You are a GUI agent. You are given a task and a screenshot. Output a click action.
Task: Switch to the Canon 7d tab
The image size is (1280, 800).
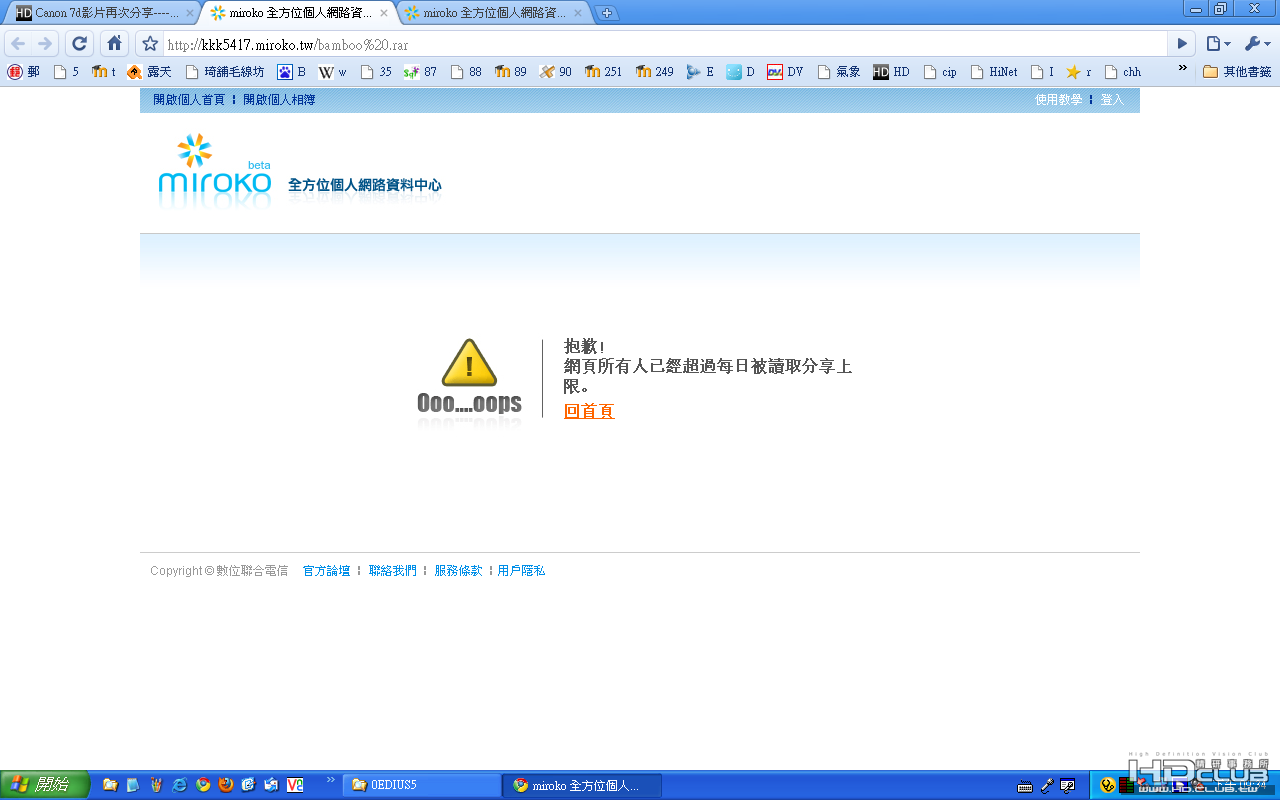coord(102,13)
